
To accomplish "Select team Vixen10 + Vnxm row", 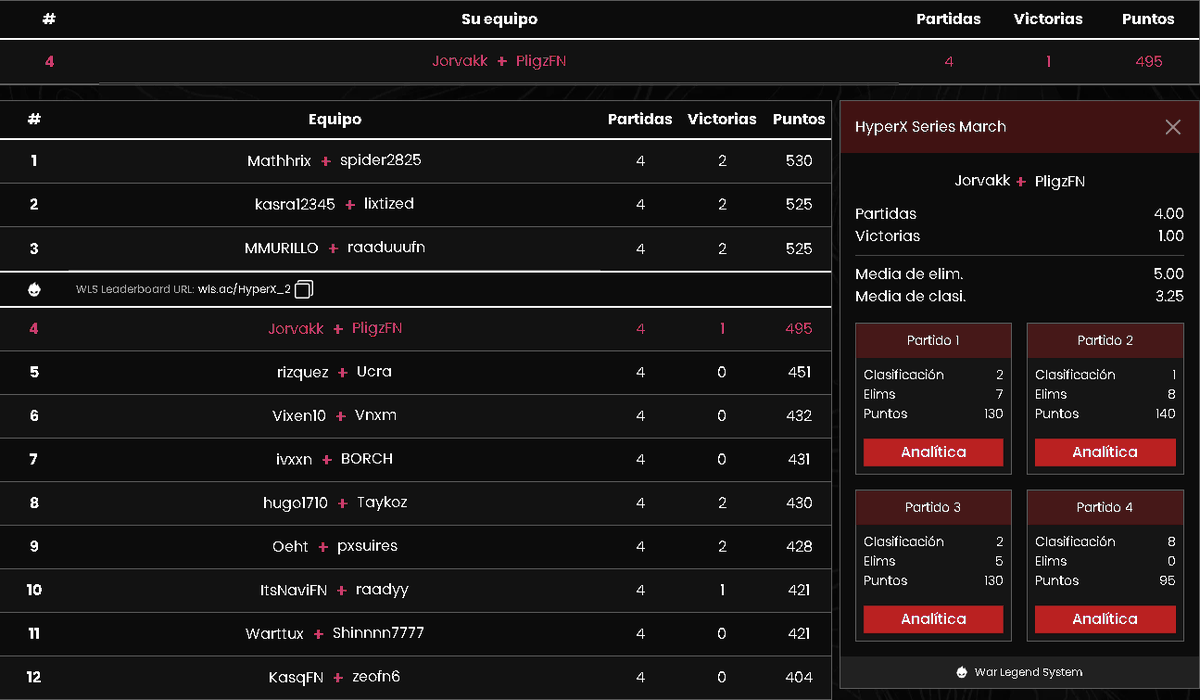I will [415, 416].
